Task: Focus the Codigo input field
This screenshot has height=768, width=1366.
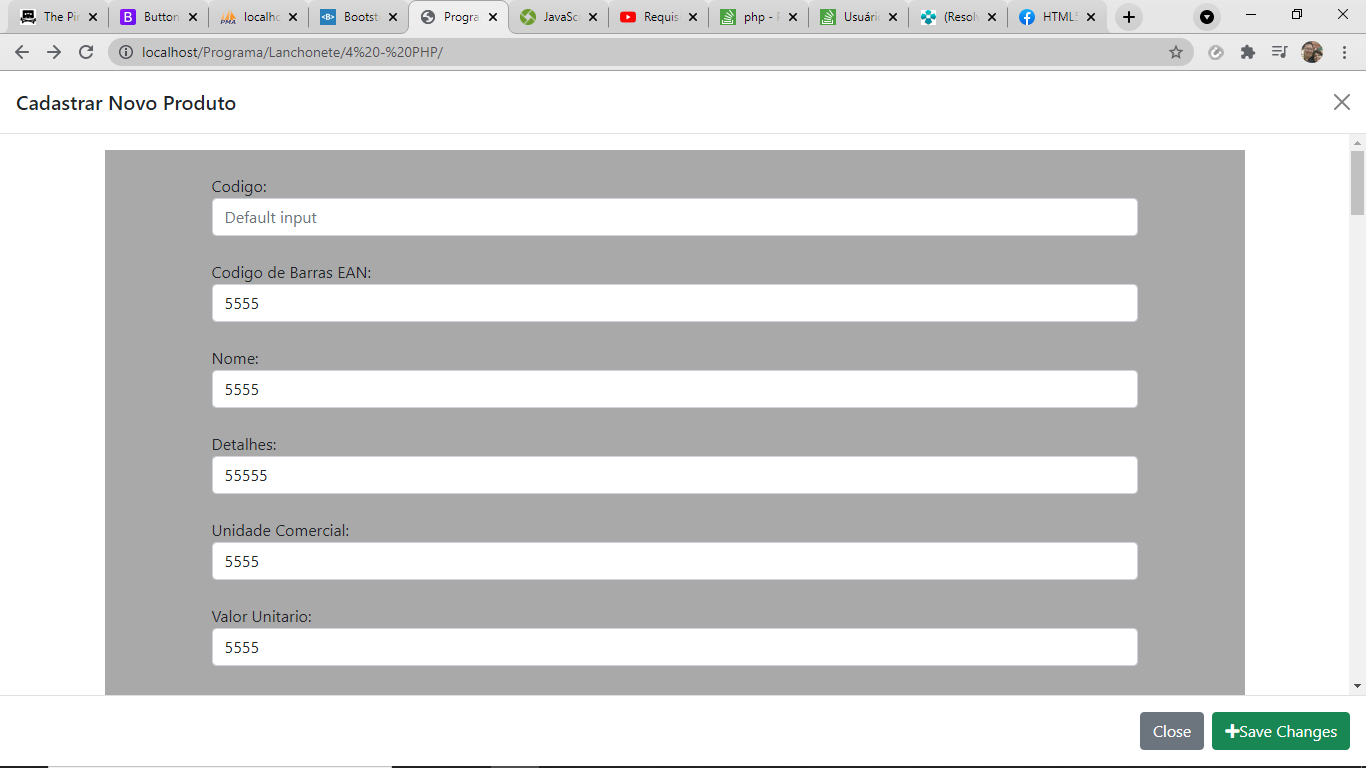Action: pos(675,217)
